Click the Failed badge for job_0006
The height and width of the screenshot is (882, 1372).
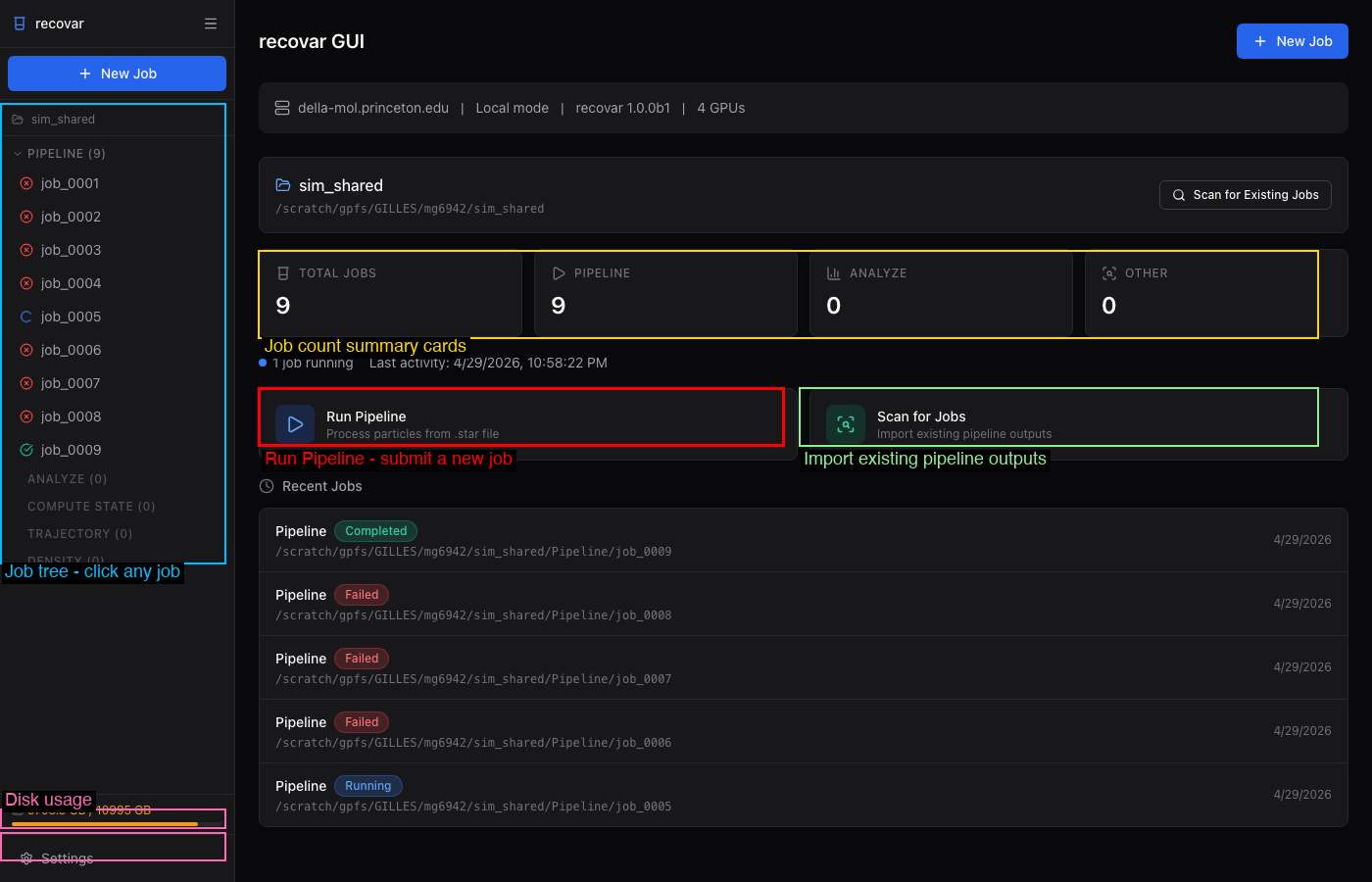[362, 722]
